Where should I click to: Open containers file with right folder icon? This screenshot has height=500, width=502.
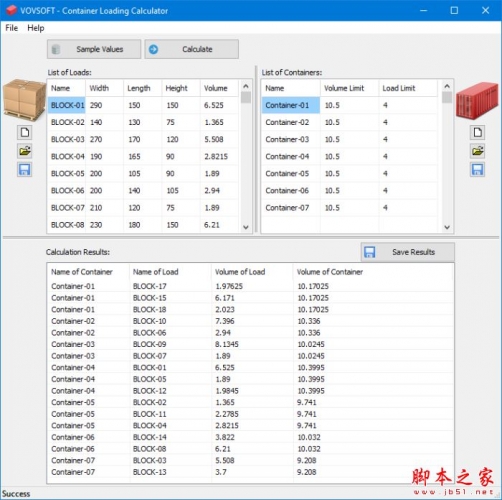pos(477,151)
